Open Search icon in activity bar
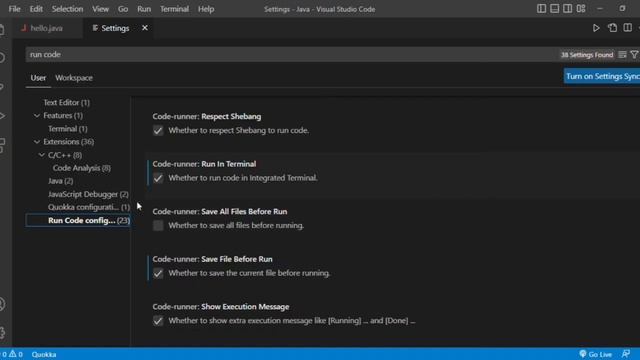 [x=2, y=58]
